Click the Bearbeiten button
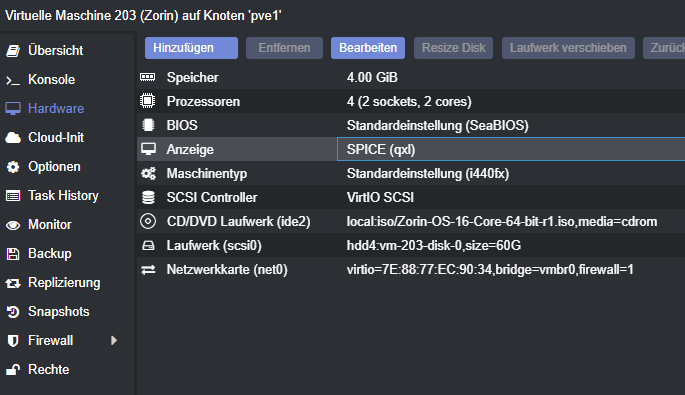Image resolution: width=685 pixels, height=395 pixels. [368, 48]
